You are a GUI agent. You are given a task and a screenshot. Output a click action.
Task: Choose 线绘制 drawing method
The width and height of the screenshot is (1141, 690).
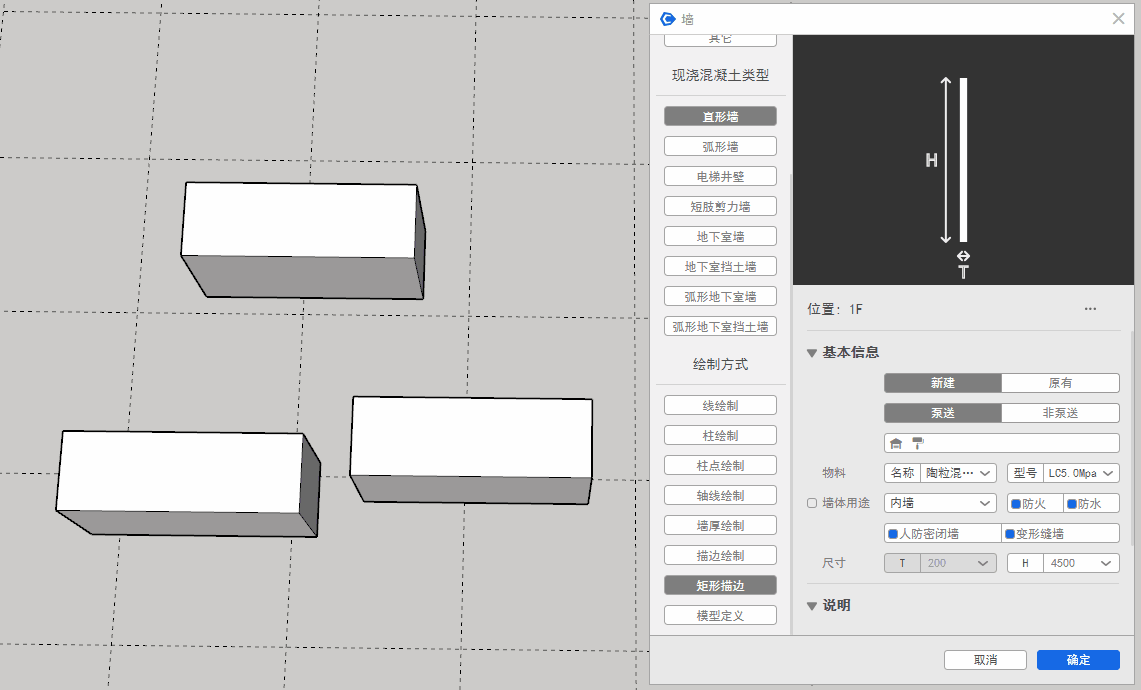[x=720, y=405]
